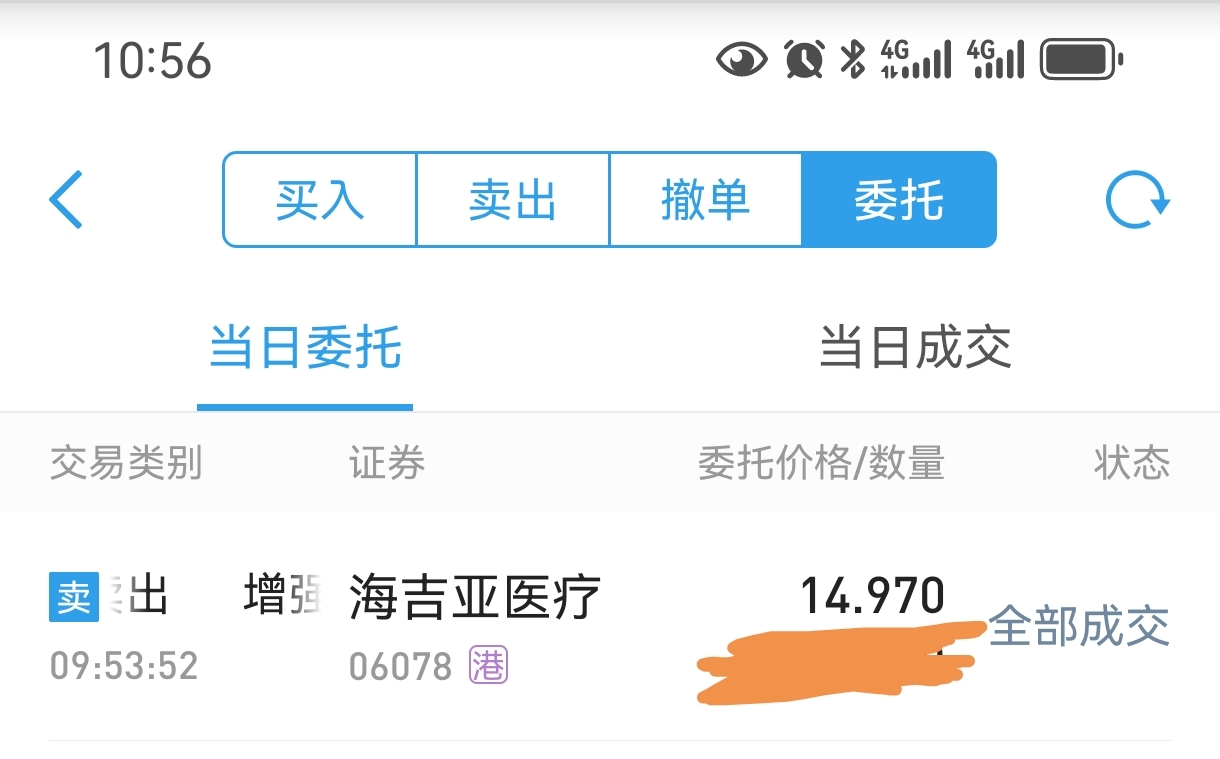Tap the first 4G signal icon
The width and height of the screenshot is (1220, 759).
915,60
